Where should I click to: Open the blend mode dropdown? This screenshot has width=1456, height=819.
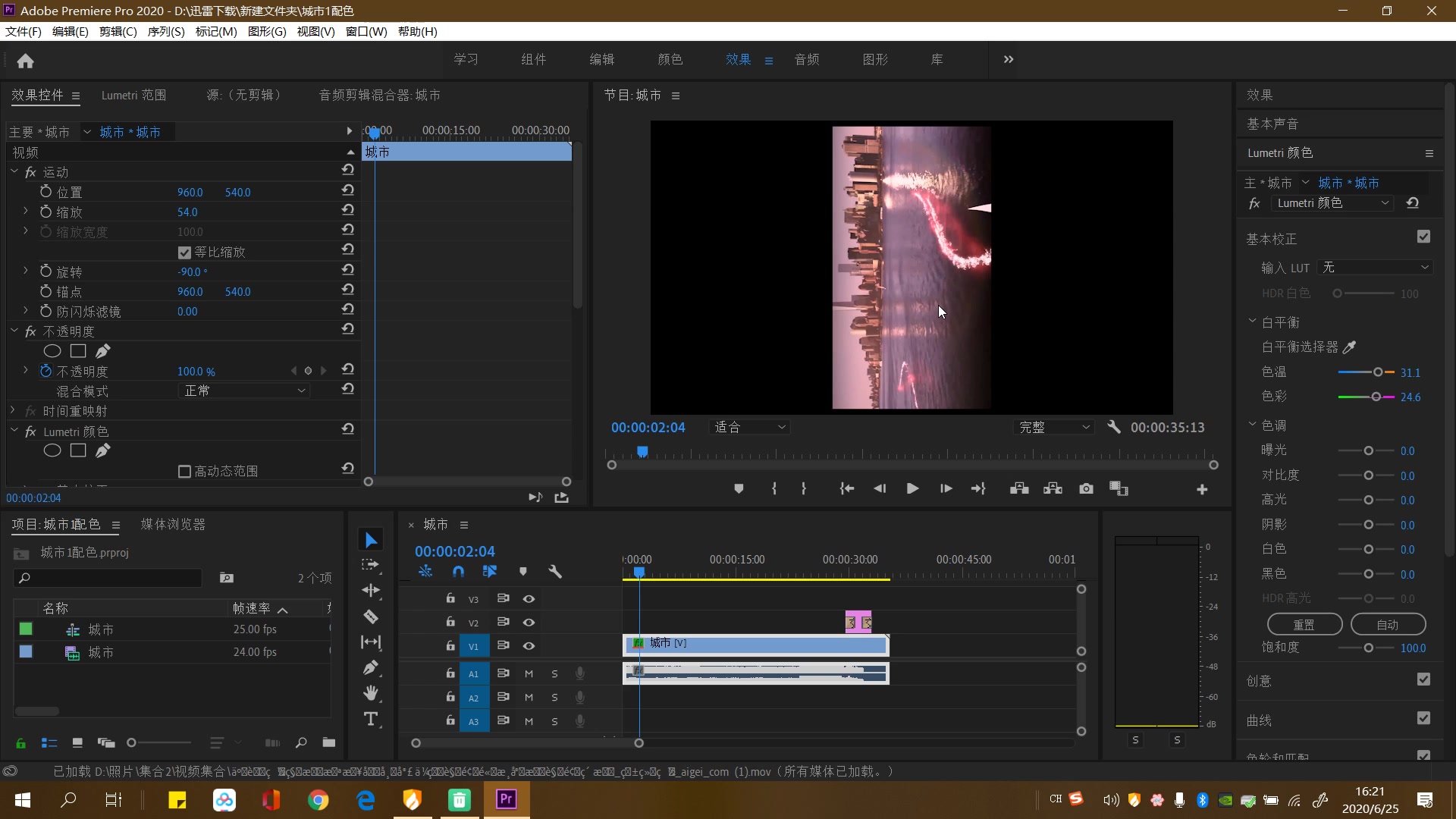click(x=244, y=391)
